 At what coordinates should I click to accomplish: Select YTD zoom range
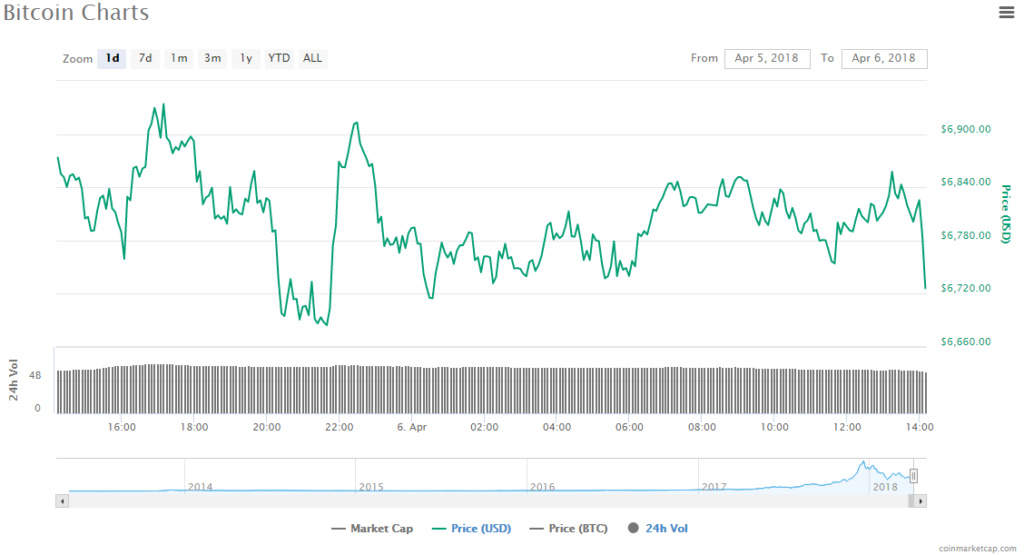(279, 58)
